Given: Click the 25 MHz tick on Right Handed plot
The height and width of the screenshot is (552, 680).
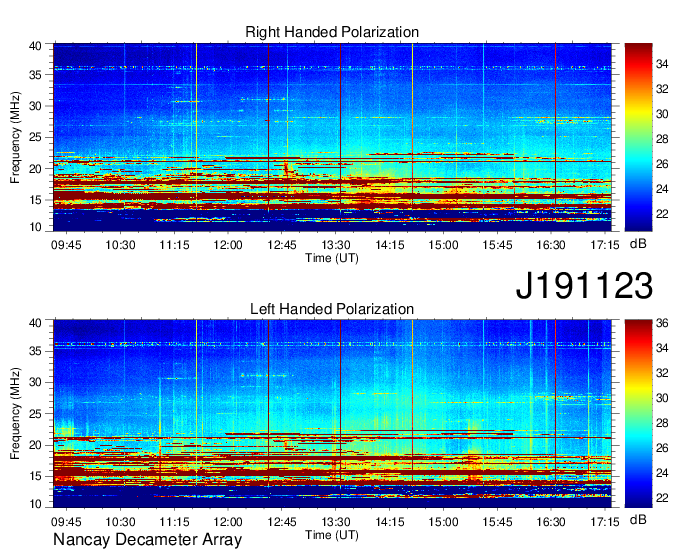Looking at the screenshot, I should click(x=35, y=137).
